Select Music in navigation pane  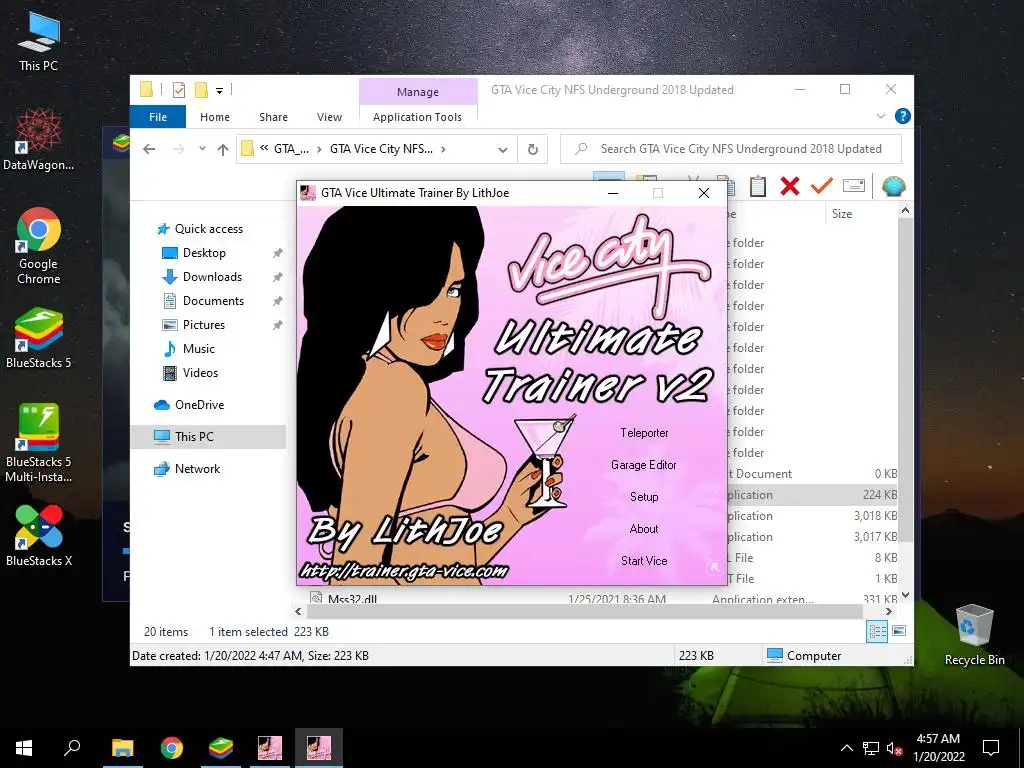click(199, 349)
